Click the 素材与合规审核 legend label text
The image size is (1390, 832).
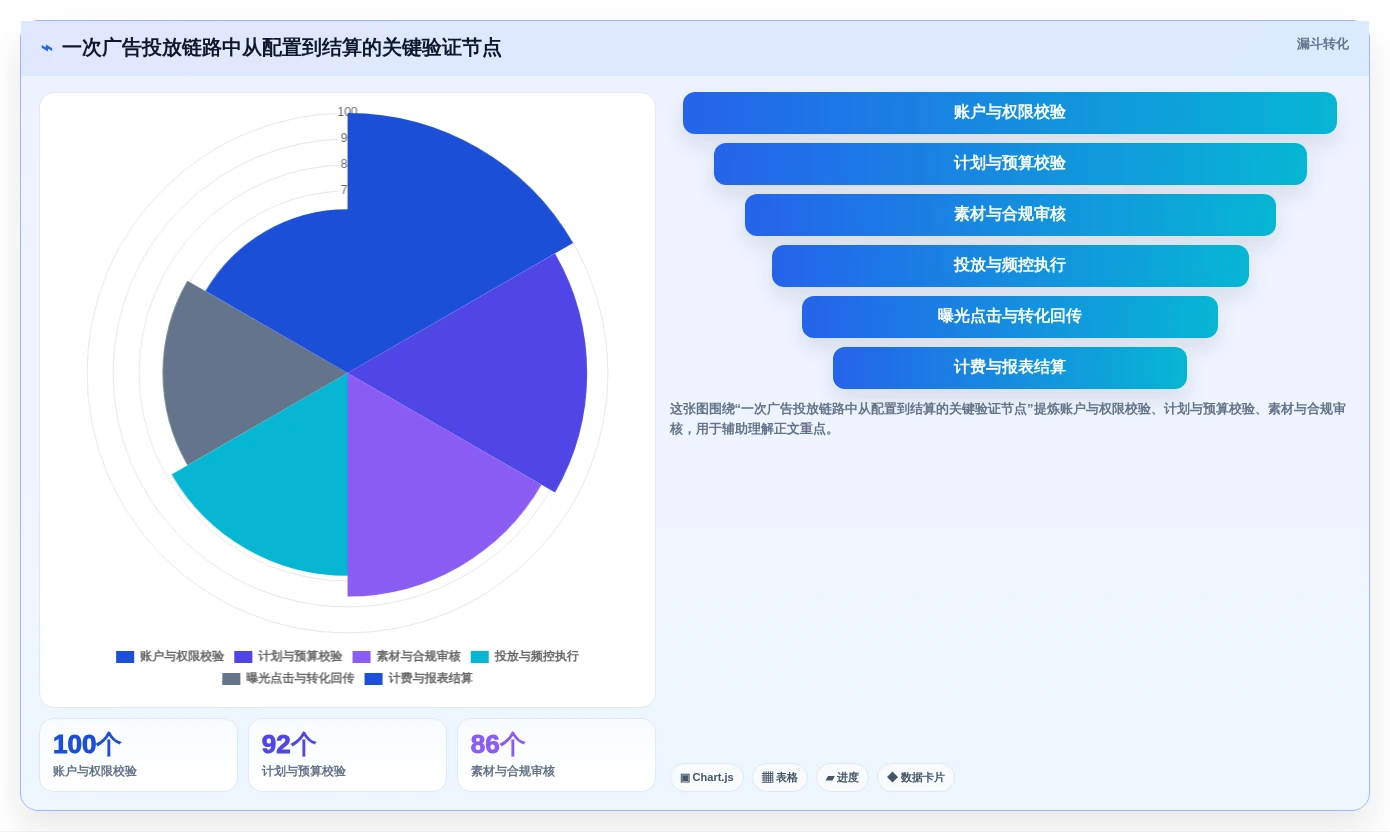pos(418,657)
